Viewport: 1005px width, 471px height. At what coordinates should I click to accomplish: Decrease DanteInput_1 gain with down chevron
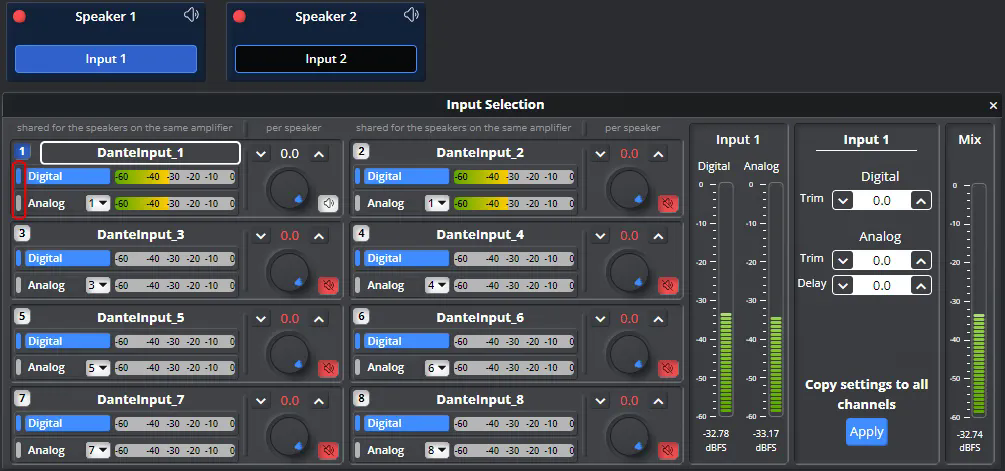[x=261, y=154]
